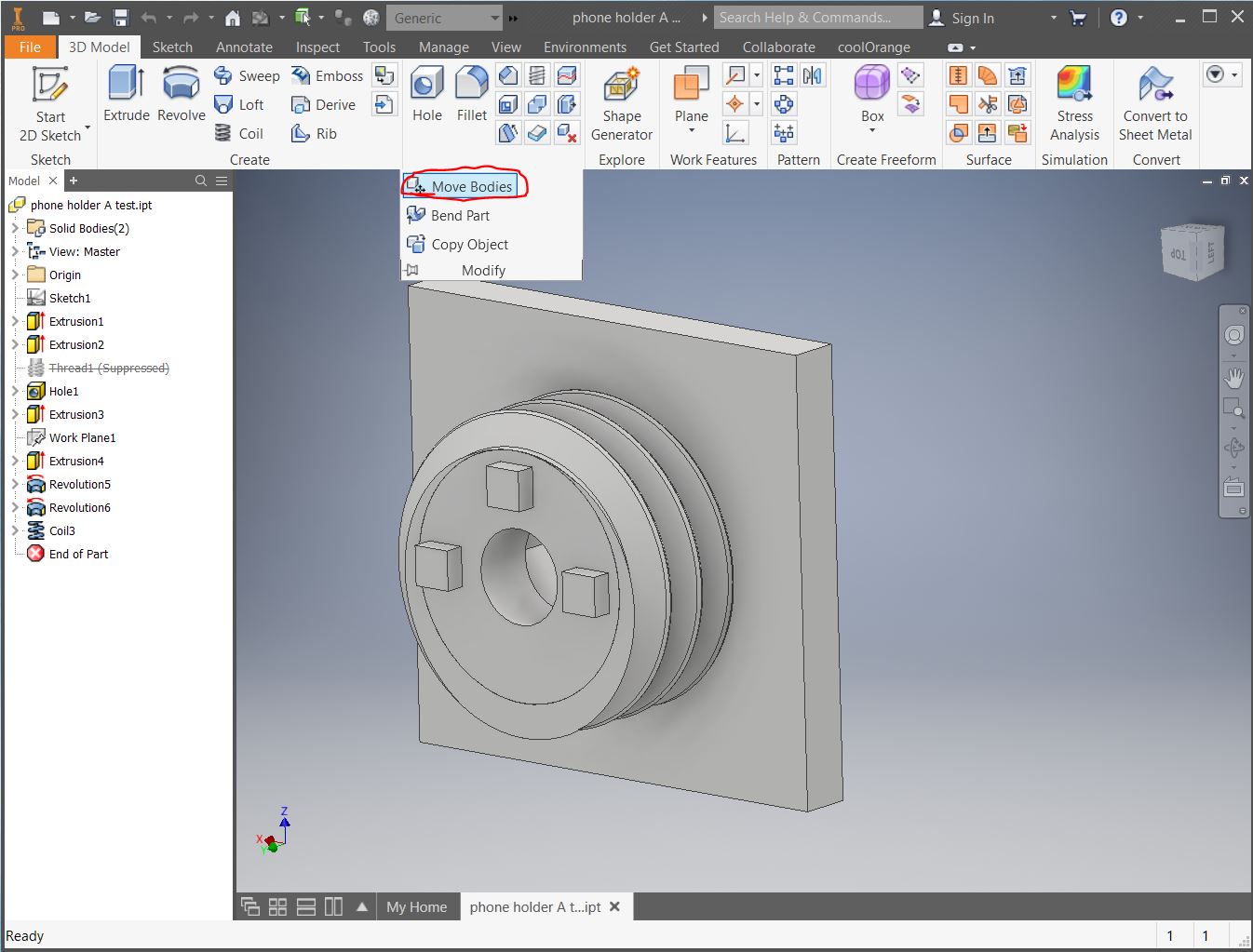Open the Hole tool

(426, 94)
